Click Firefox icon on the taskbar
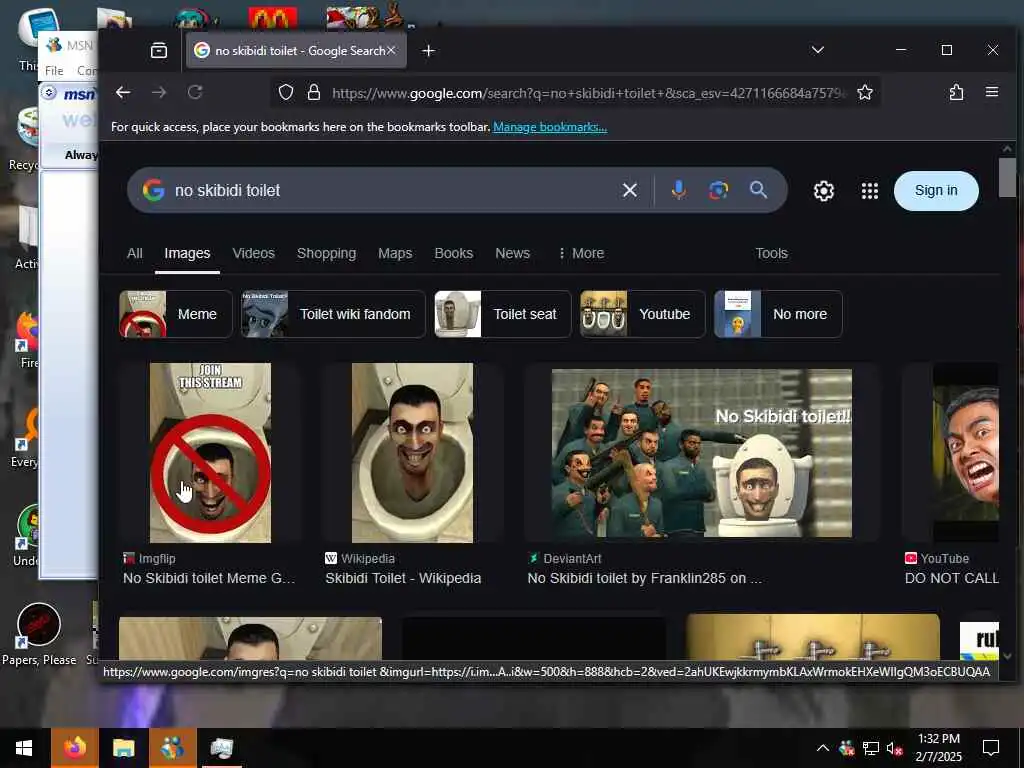This screenshot has width=1024, height=768. coord(74,748)
